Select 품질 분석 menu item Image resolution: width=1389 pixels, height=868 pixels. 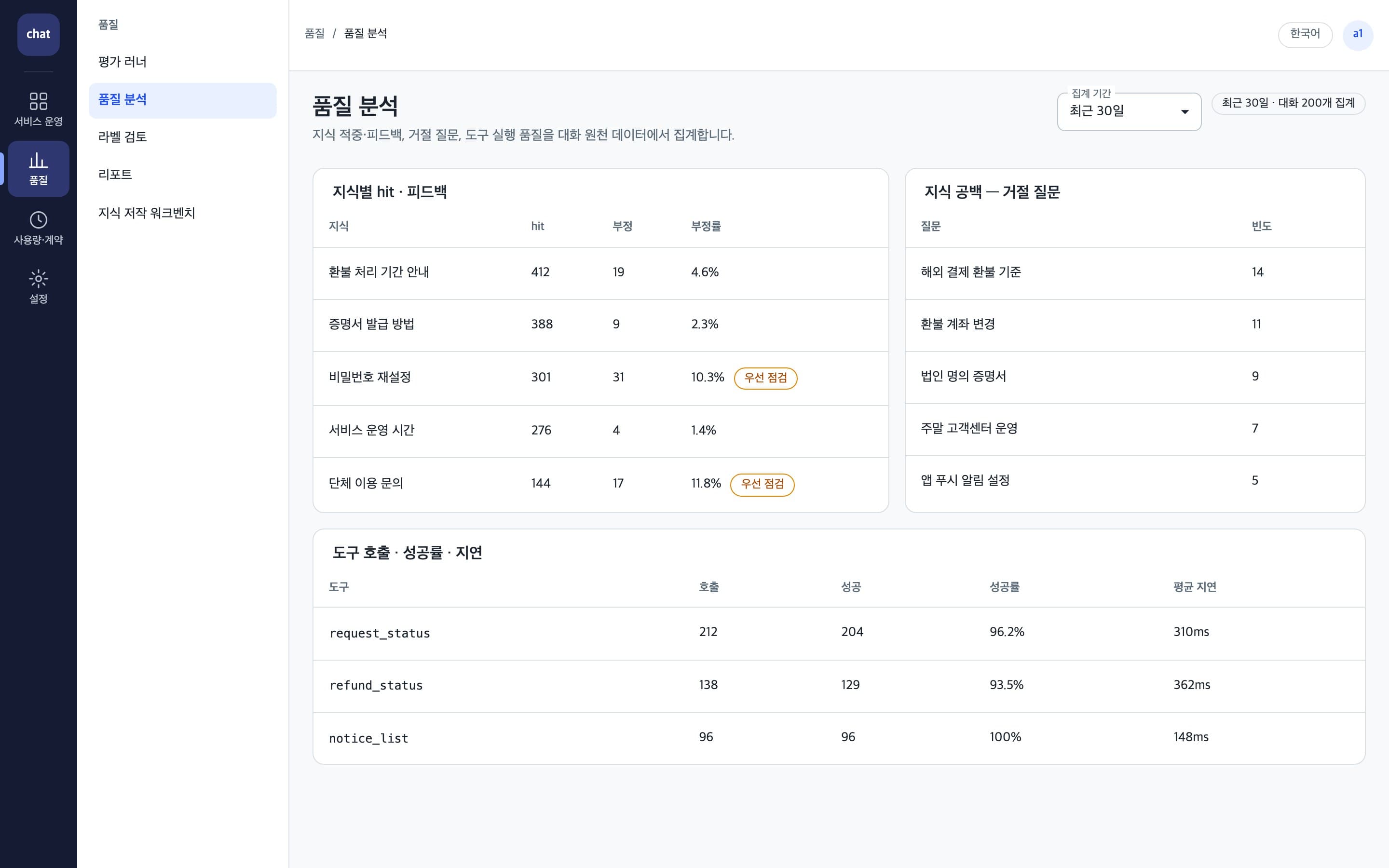182,100
